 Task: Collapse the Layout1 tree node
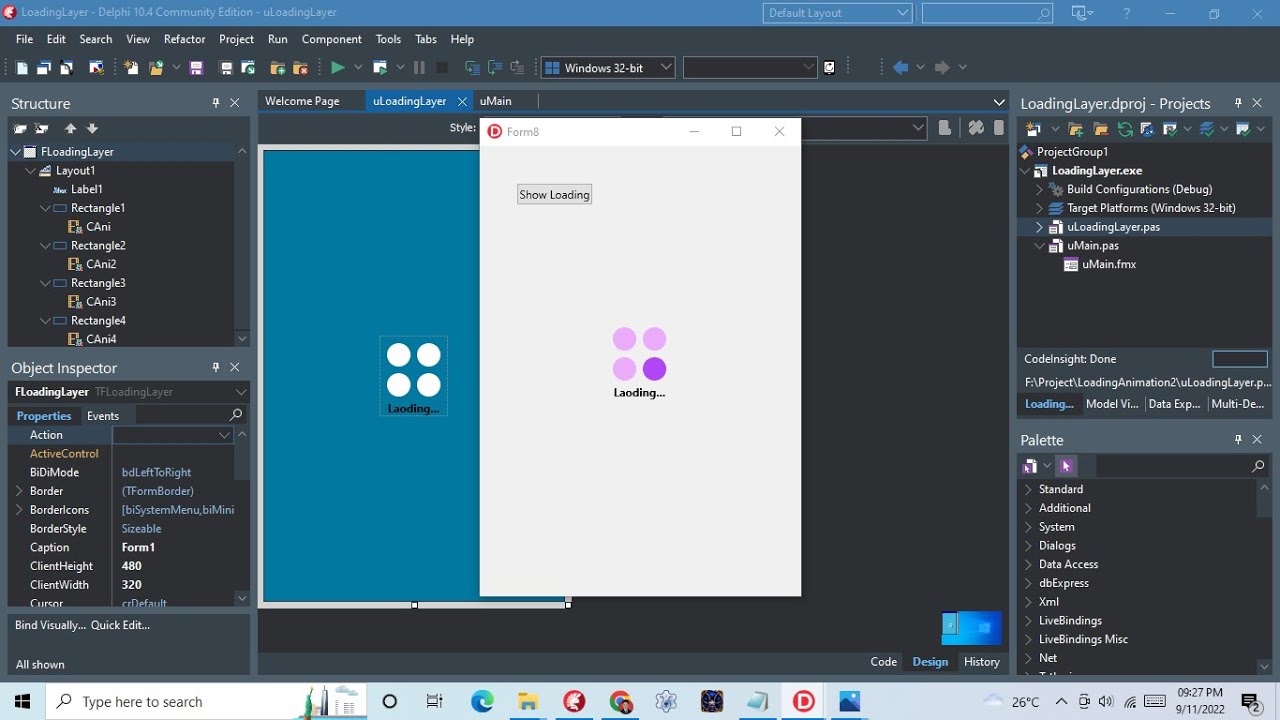tap(31, 171)
